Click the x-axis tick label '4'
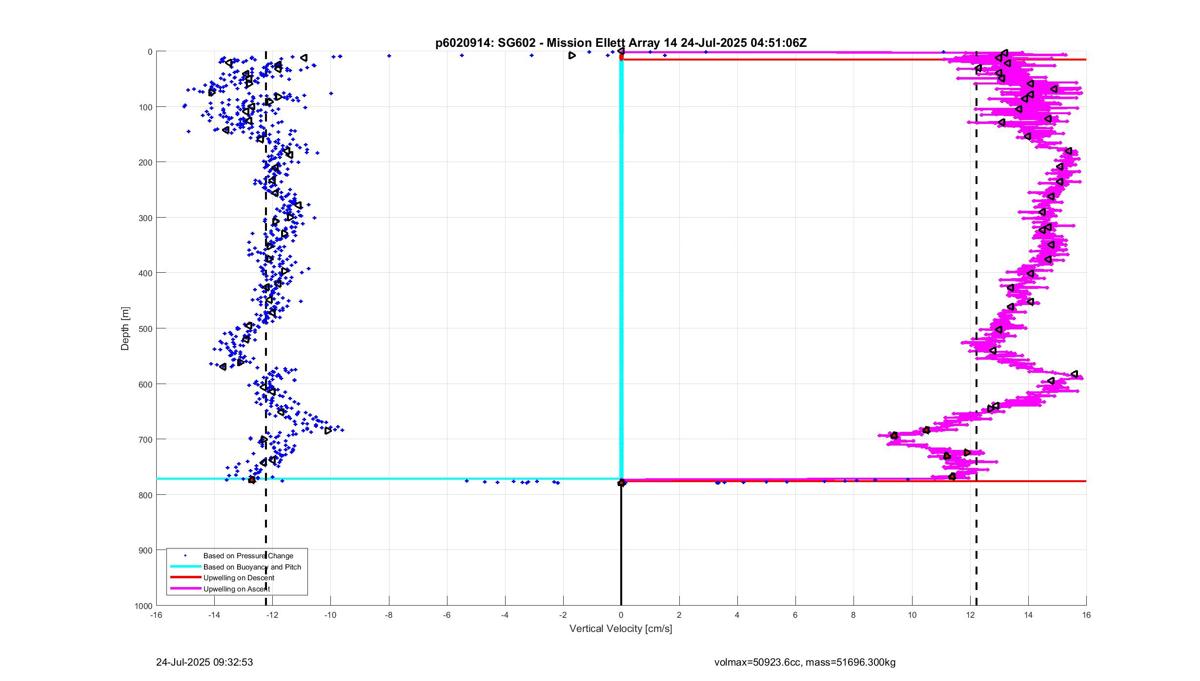 737,615
